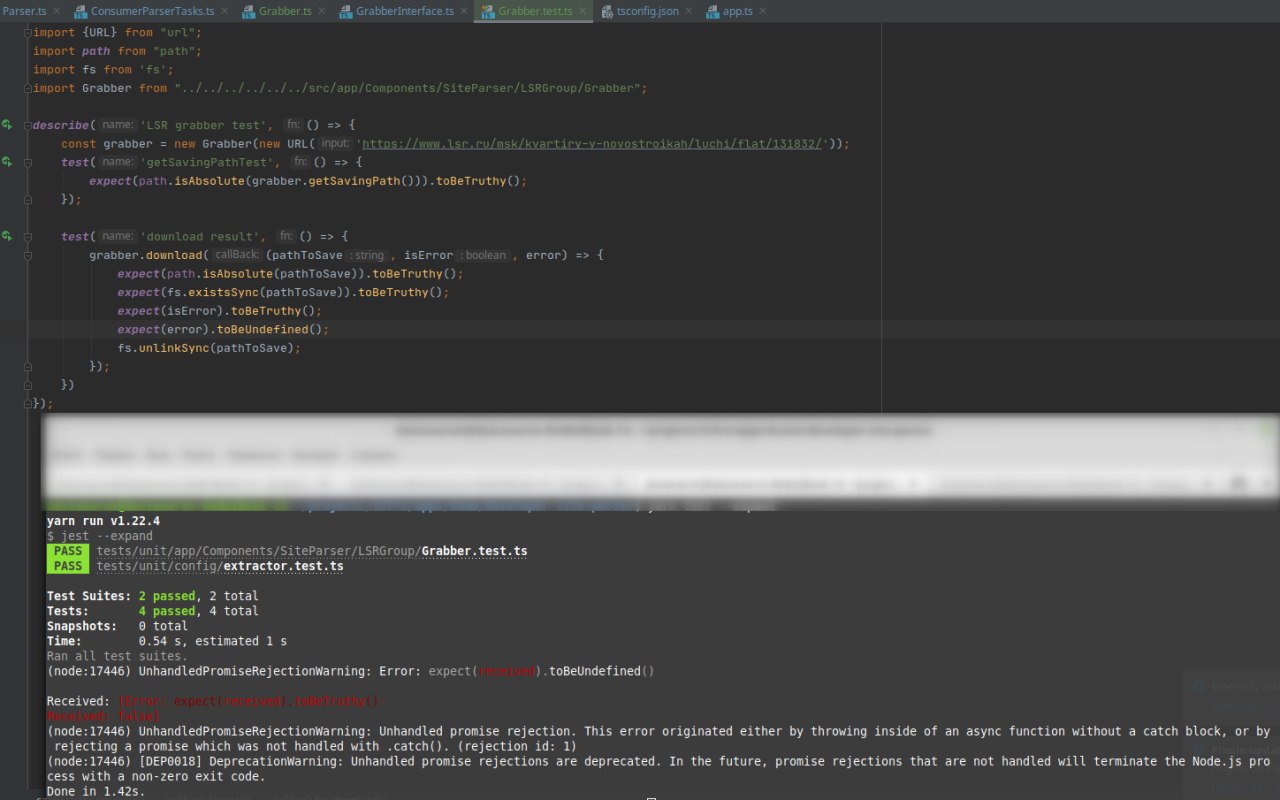The image size is (1280, 800).
Task: Click fold end marker of download callback closing
Action: pyautogui.click(x=28, y=366)
